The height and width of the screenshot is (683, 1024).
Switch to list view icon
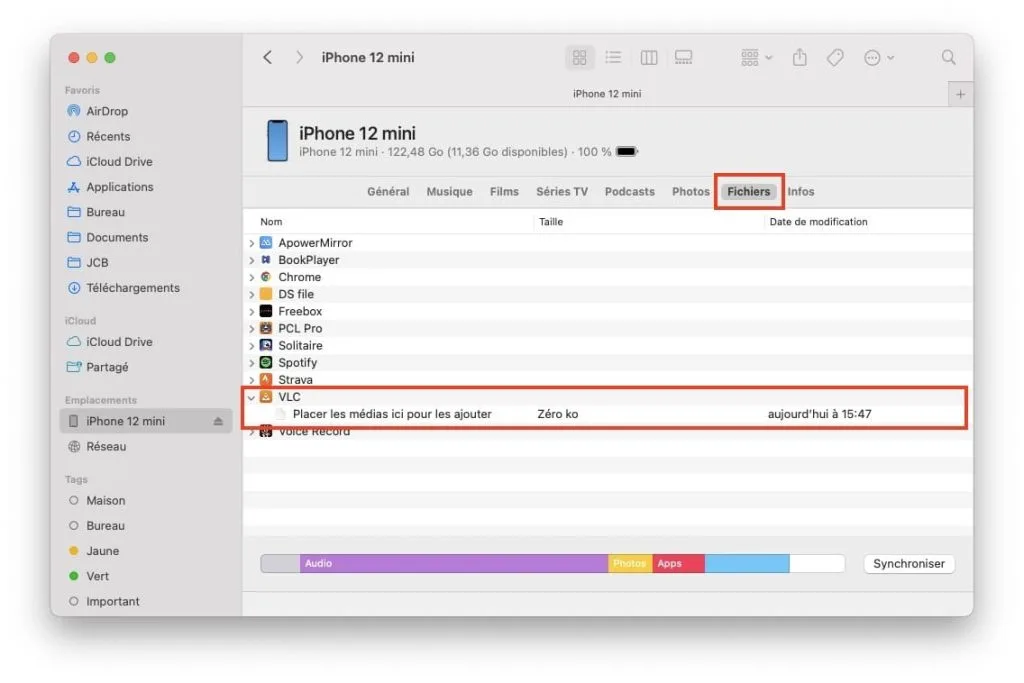[614, 58]
